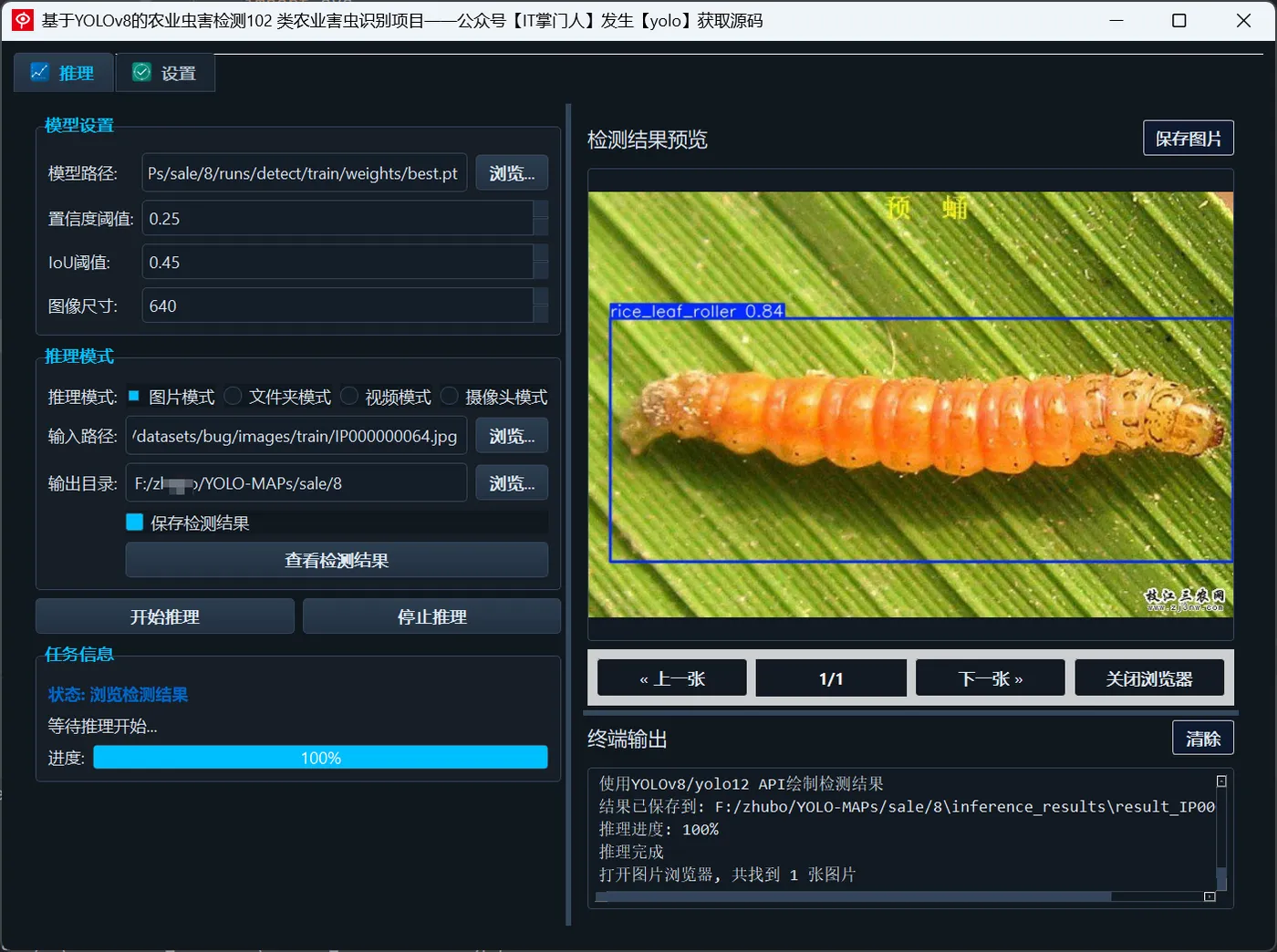Minimize the application window

pos(1116,20)
